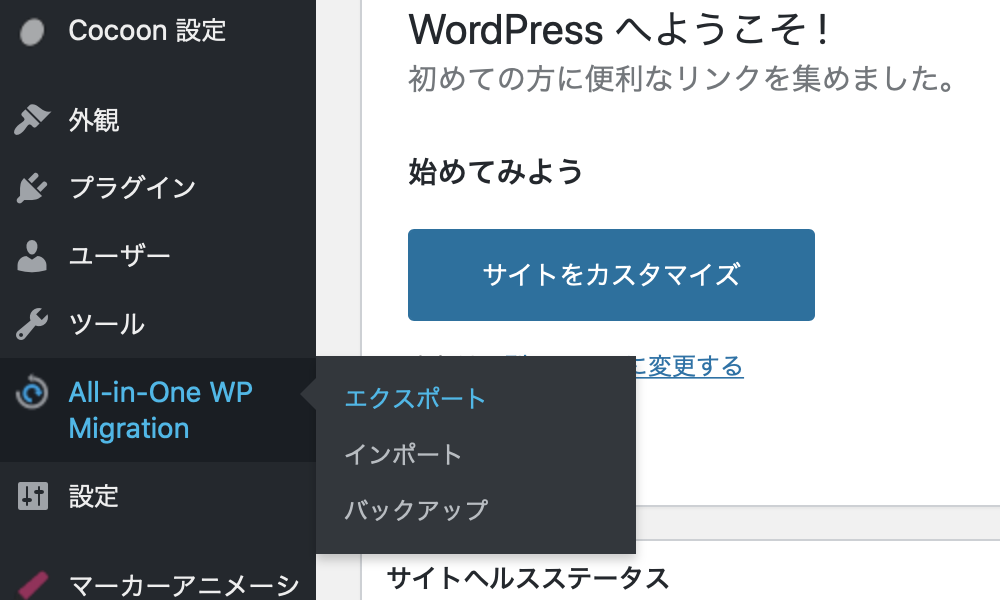Click the プラグイン plug icon
This screenshot has width=1000, height=600.
(x=31, y=188)
